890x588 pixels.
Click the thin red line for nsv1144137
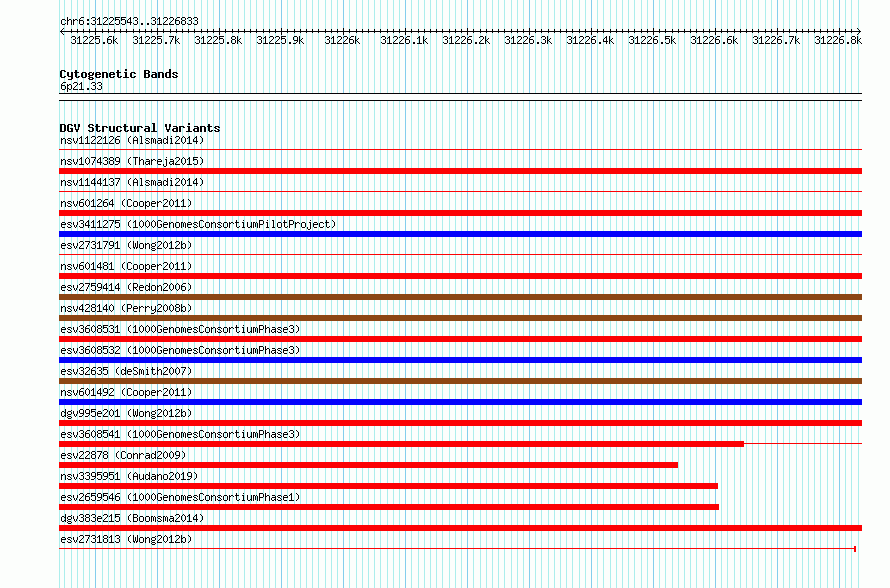click(460, 192)
